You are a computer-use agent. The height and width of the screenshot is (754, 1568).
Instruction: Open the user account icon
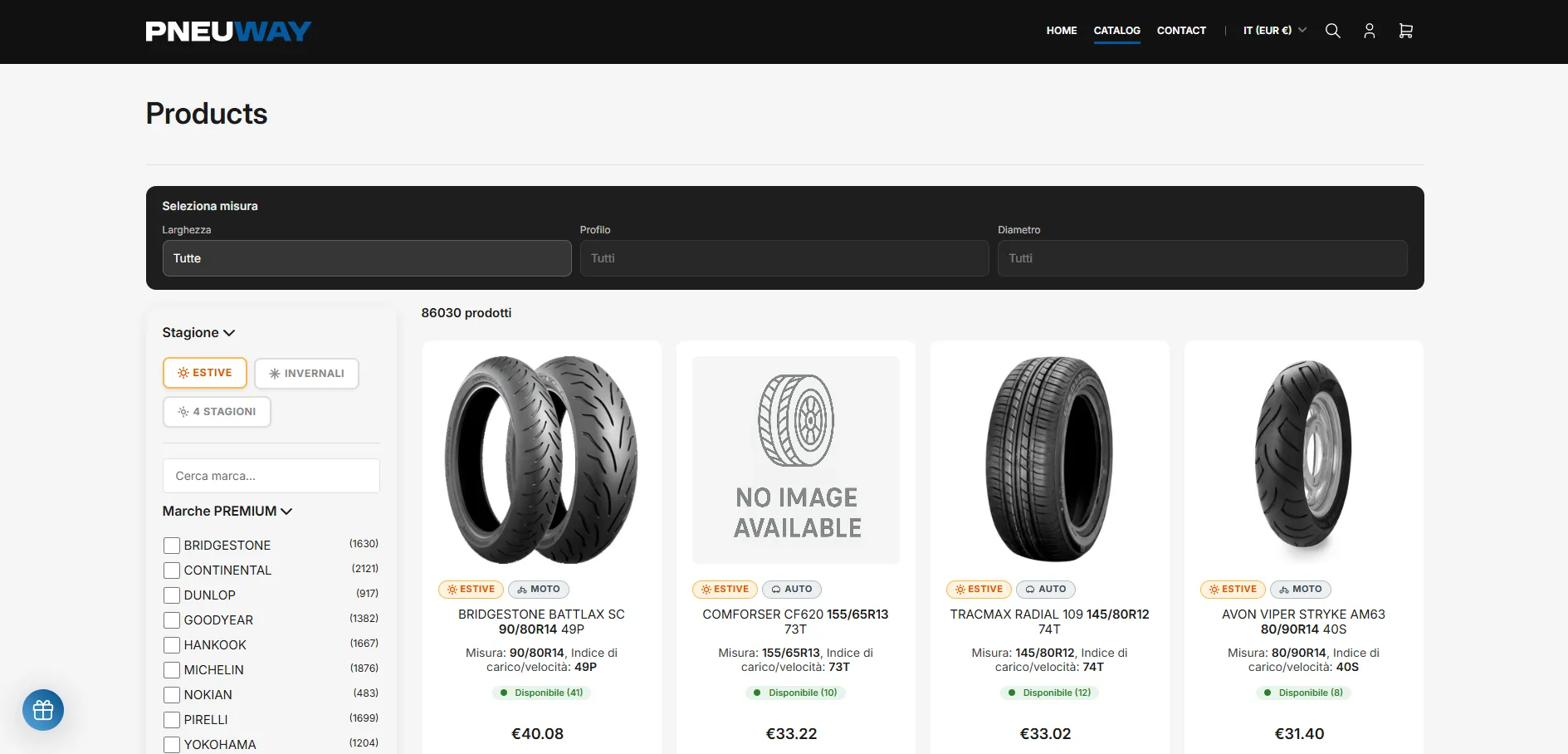(x=1370, y=31)
